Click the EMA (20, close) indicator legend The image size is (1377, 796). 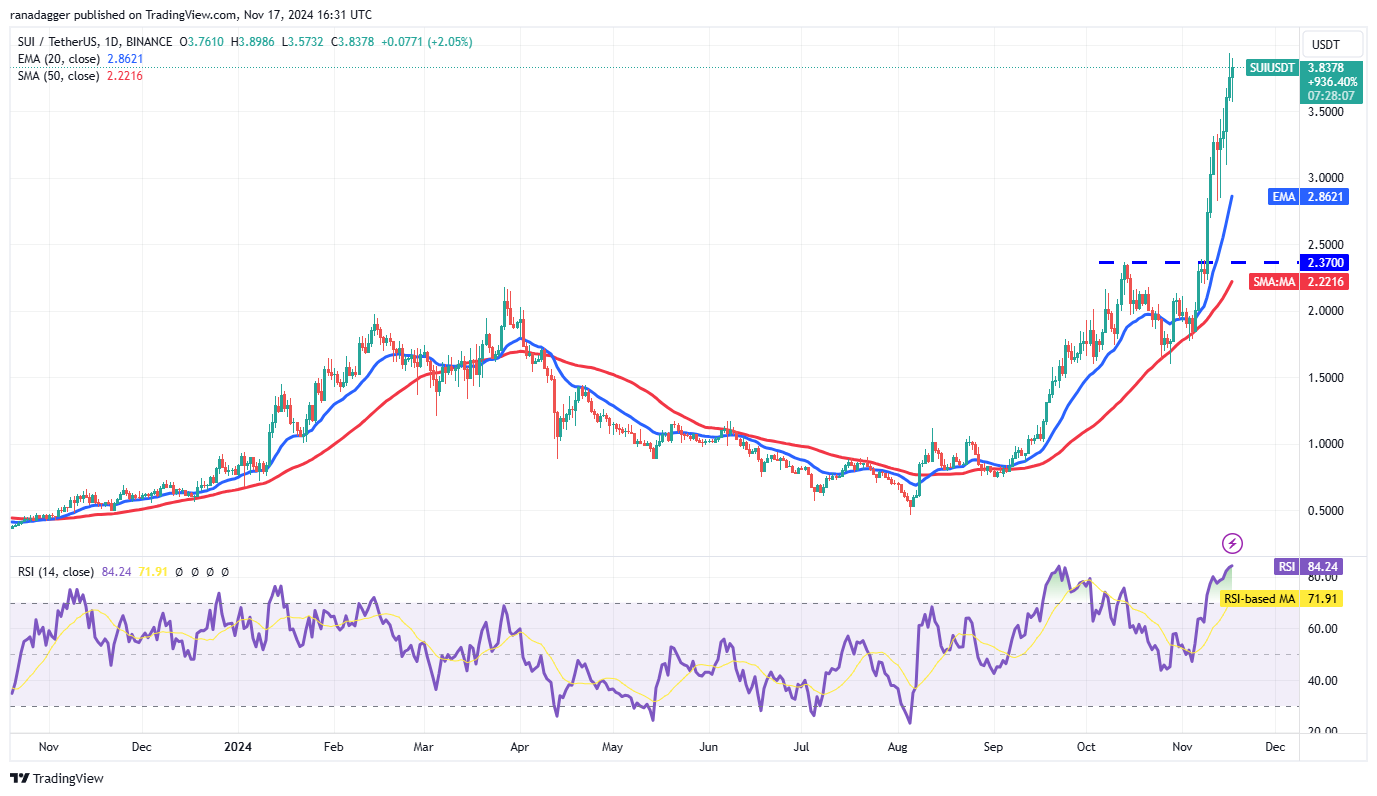pyautogui.click(x=59, y=59)
